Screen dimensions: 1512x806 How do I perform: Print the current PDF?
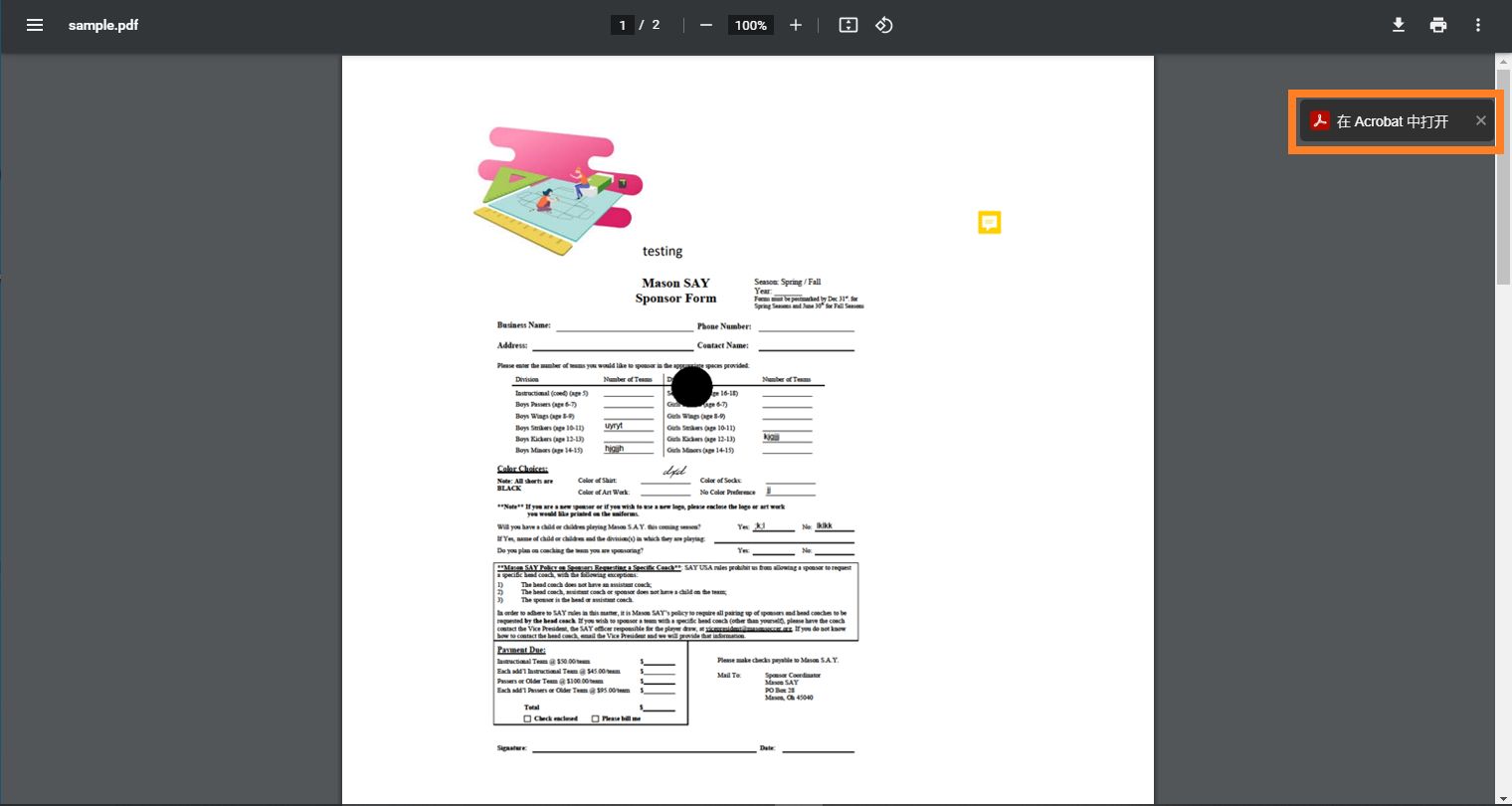pos(1438,25)
